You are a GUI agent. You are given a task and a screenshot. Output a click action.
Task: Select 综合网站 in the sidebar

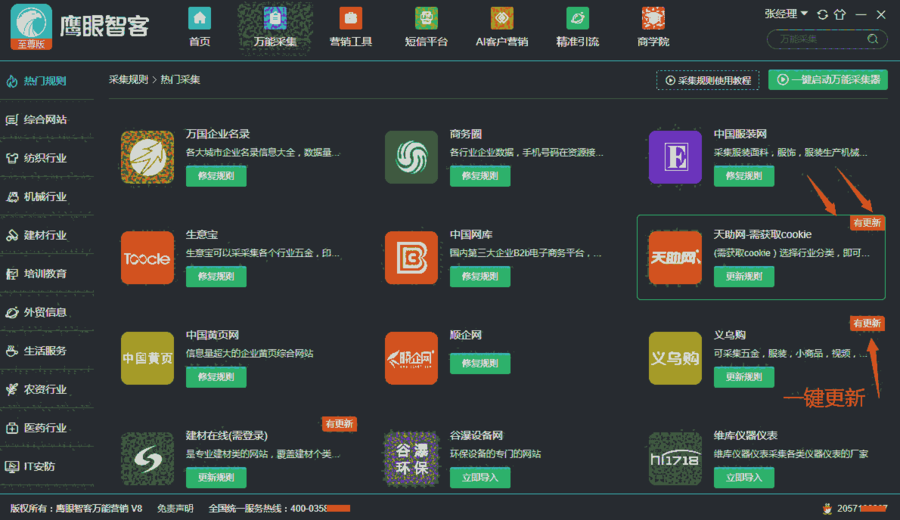point(45,119)
